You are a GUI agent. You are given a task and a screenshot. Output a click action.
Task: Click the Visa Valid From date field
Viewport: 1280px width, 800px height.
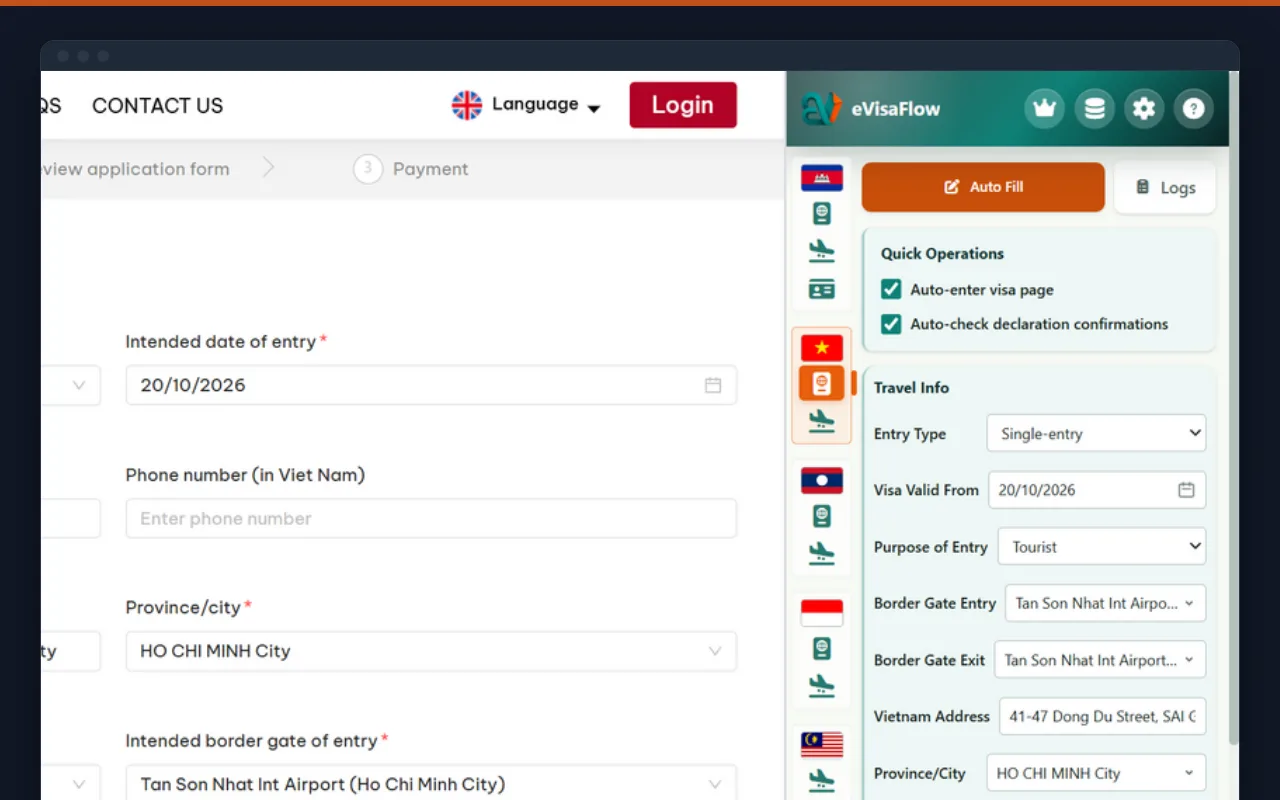point(1097,490)
